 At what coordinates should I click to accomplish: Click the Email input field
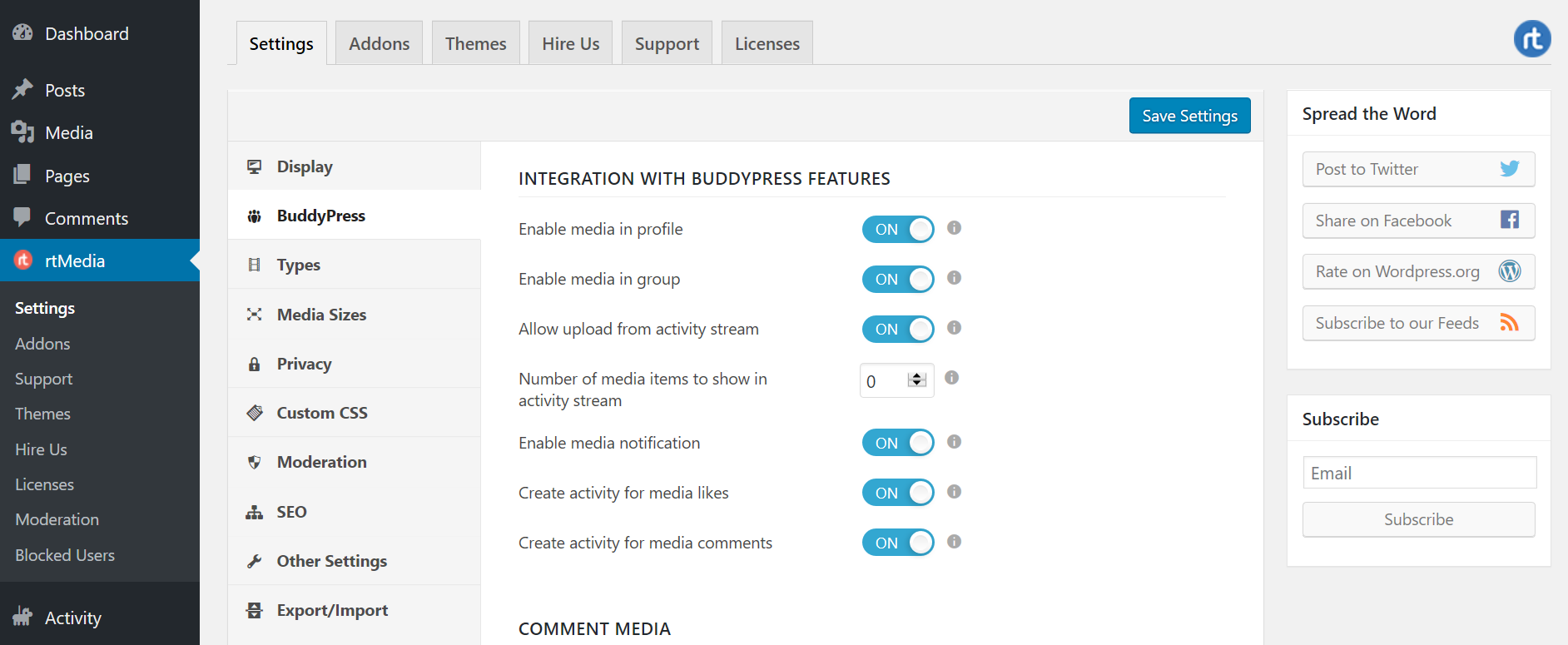(x=1419, y=473)
